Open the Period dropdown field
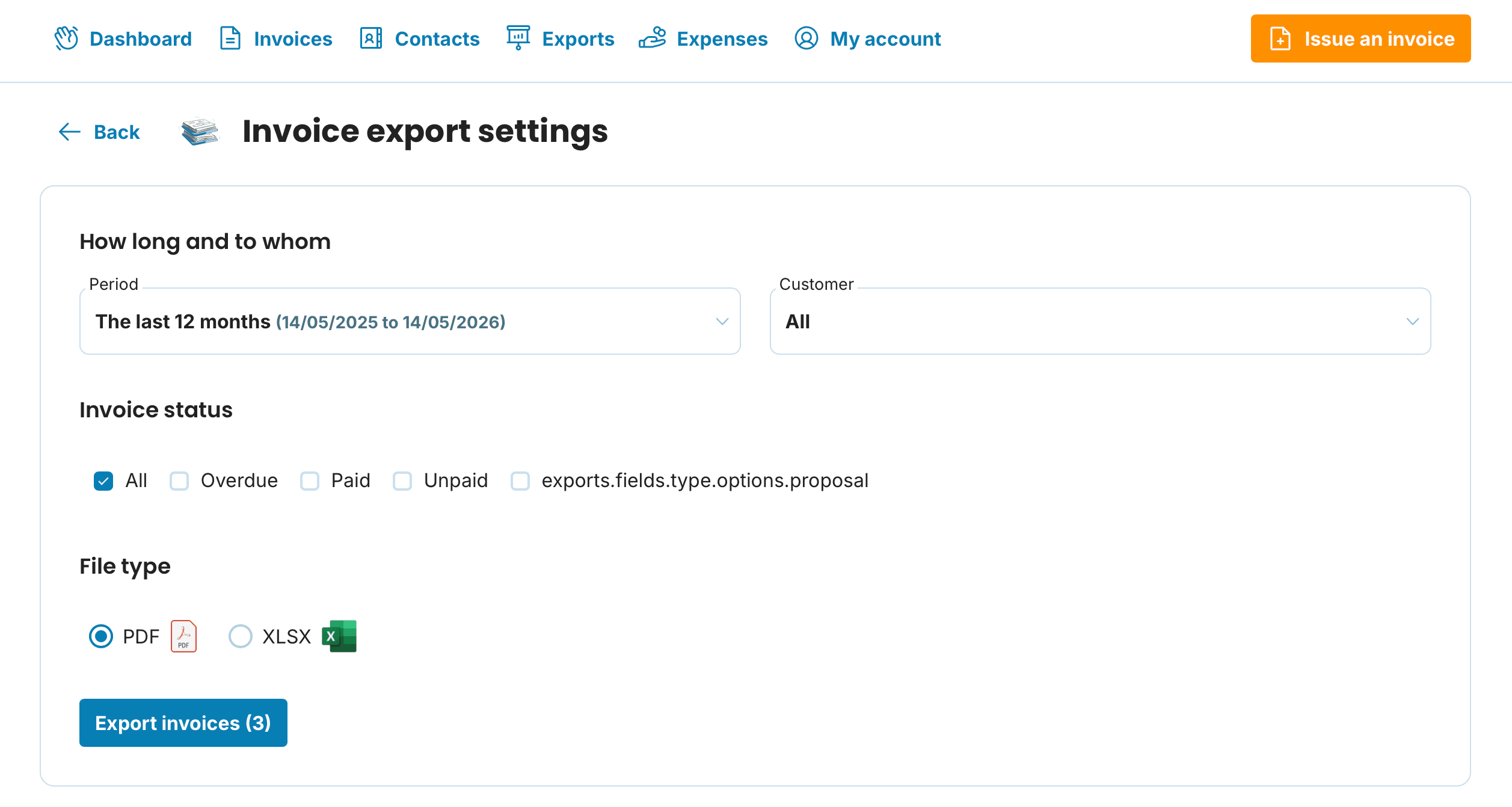This screenshot has height=807, width=1512. (x=410, y=321)
